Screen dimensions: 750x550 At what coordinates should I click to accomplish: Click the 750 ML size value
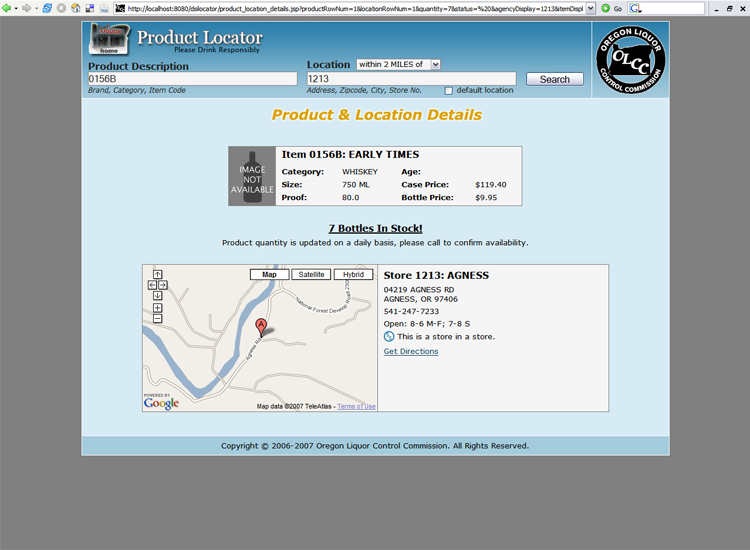pyautogui.click(x=356, y=185)
